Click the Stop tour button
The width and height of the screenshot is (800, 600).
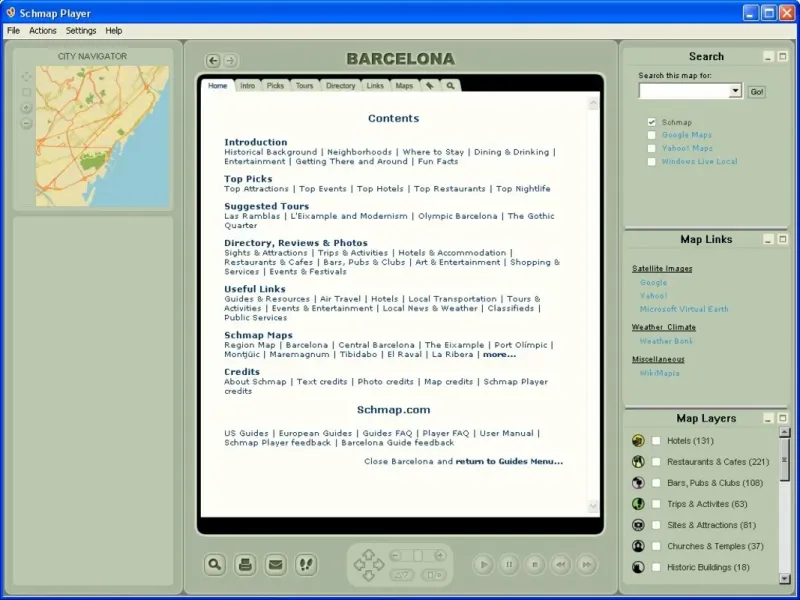click(535, 565)
